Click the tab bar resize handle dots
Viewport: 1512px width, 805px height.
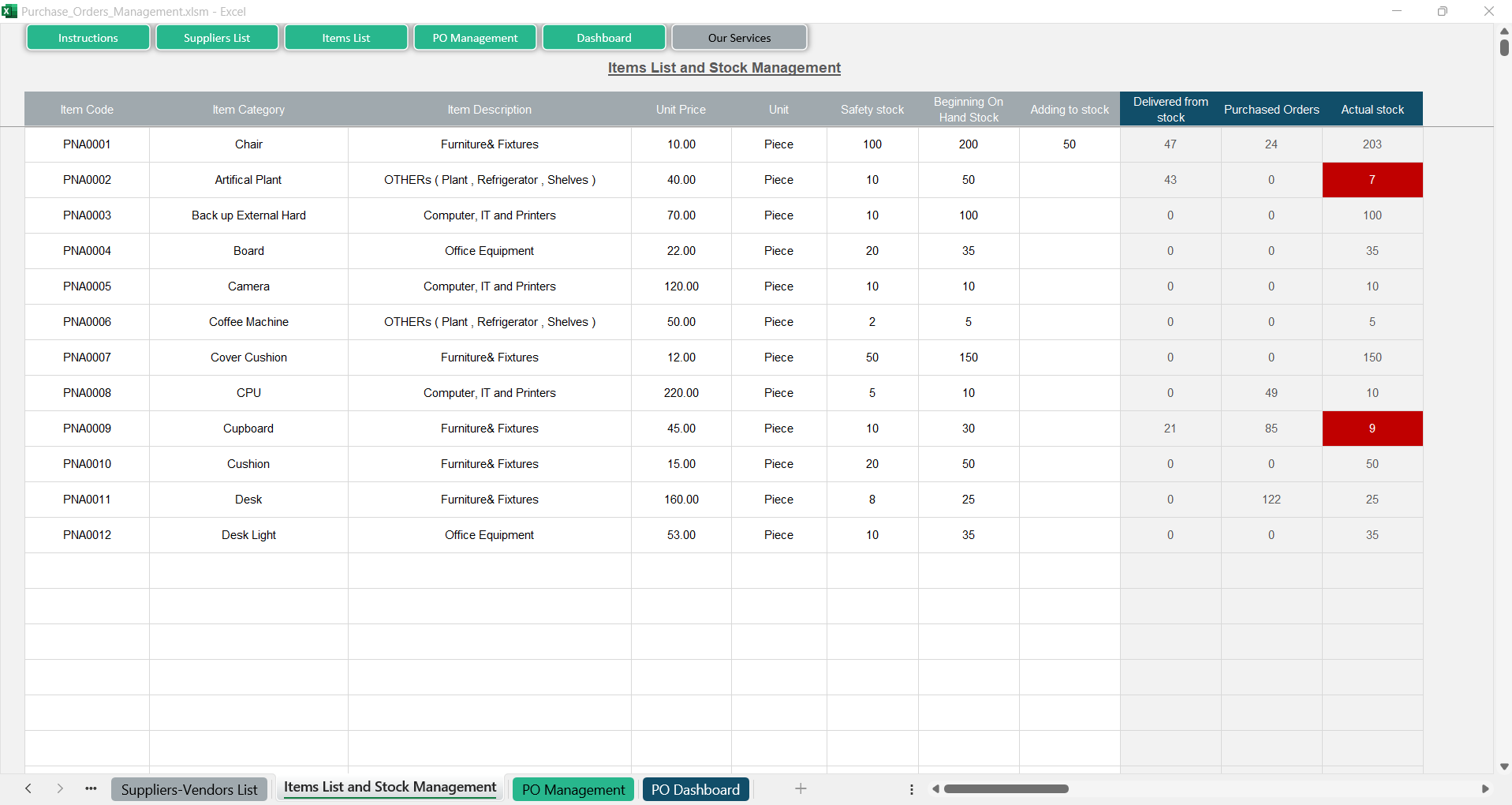coord(912,789)
